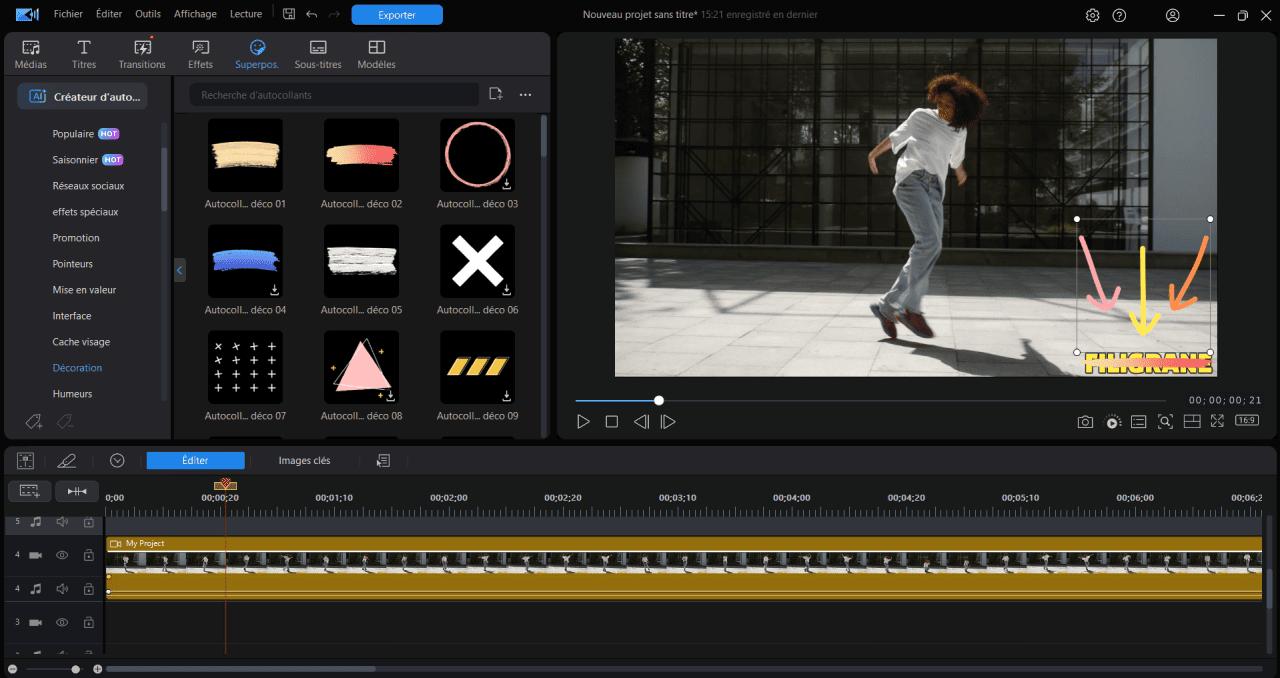Select the trim tool in the timeline toolbar

tap(78, 491)
